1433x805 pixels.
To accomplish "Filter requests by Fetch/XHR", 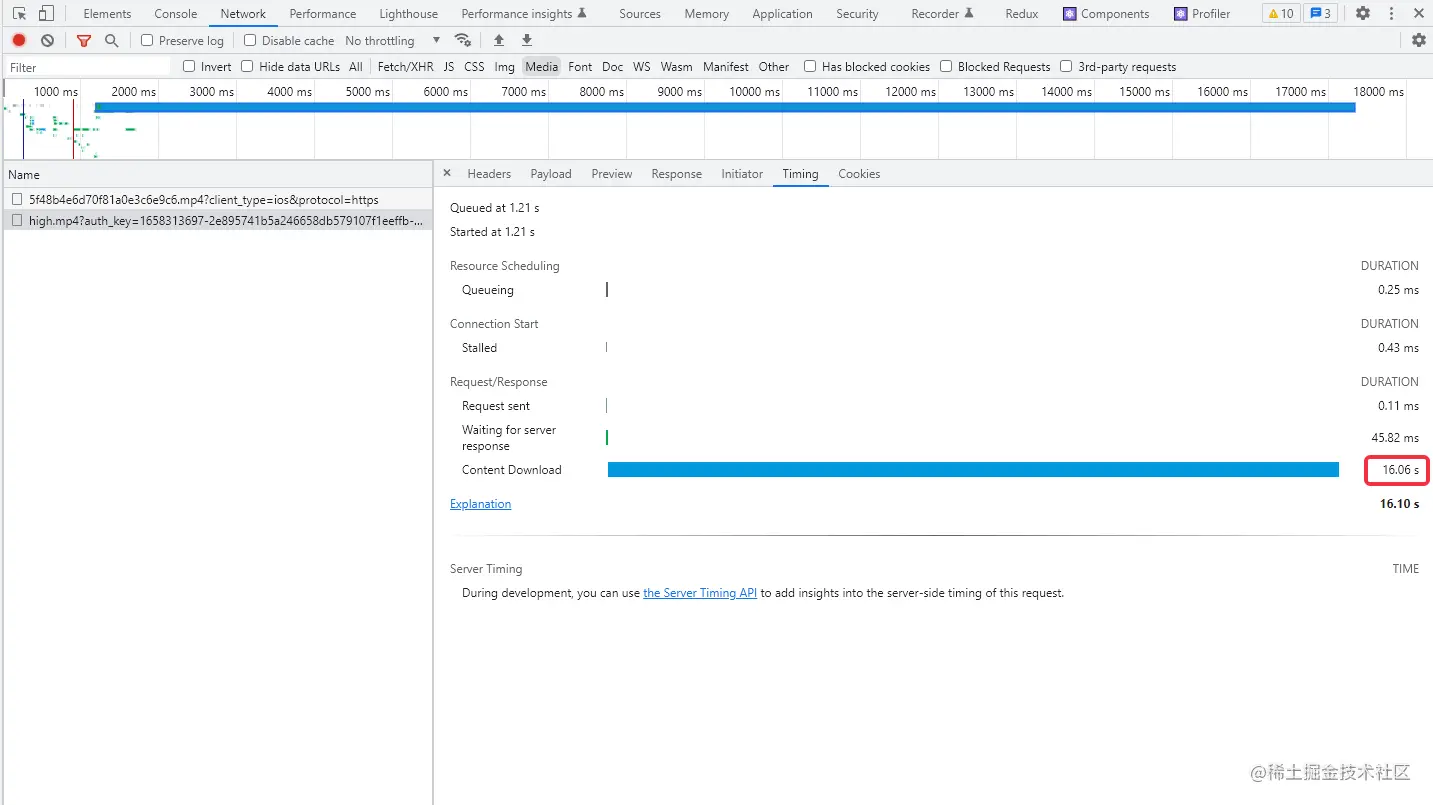I will (406, 66).
